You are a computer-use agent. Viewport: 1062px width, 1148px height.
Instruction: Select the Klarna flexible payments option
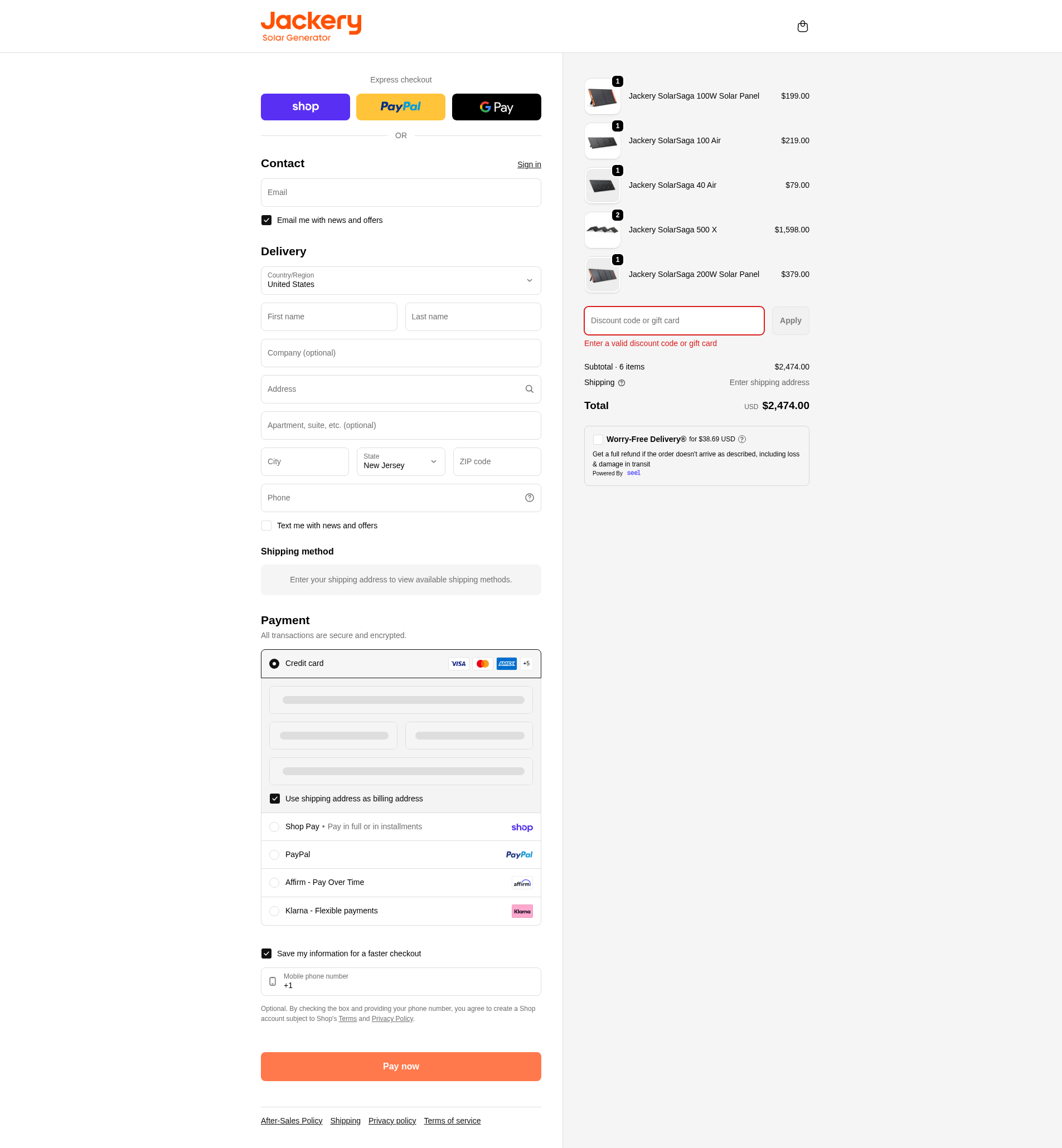(274, 911)
